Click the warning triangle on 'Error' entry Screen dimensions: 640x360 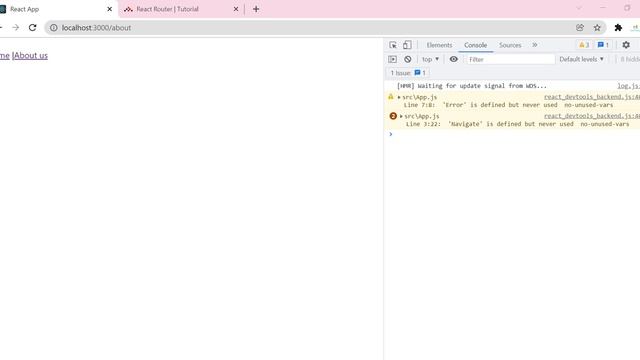click(391, 97)
